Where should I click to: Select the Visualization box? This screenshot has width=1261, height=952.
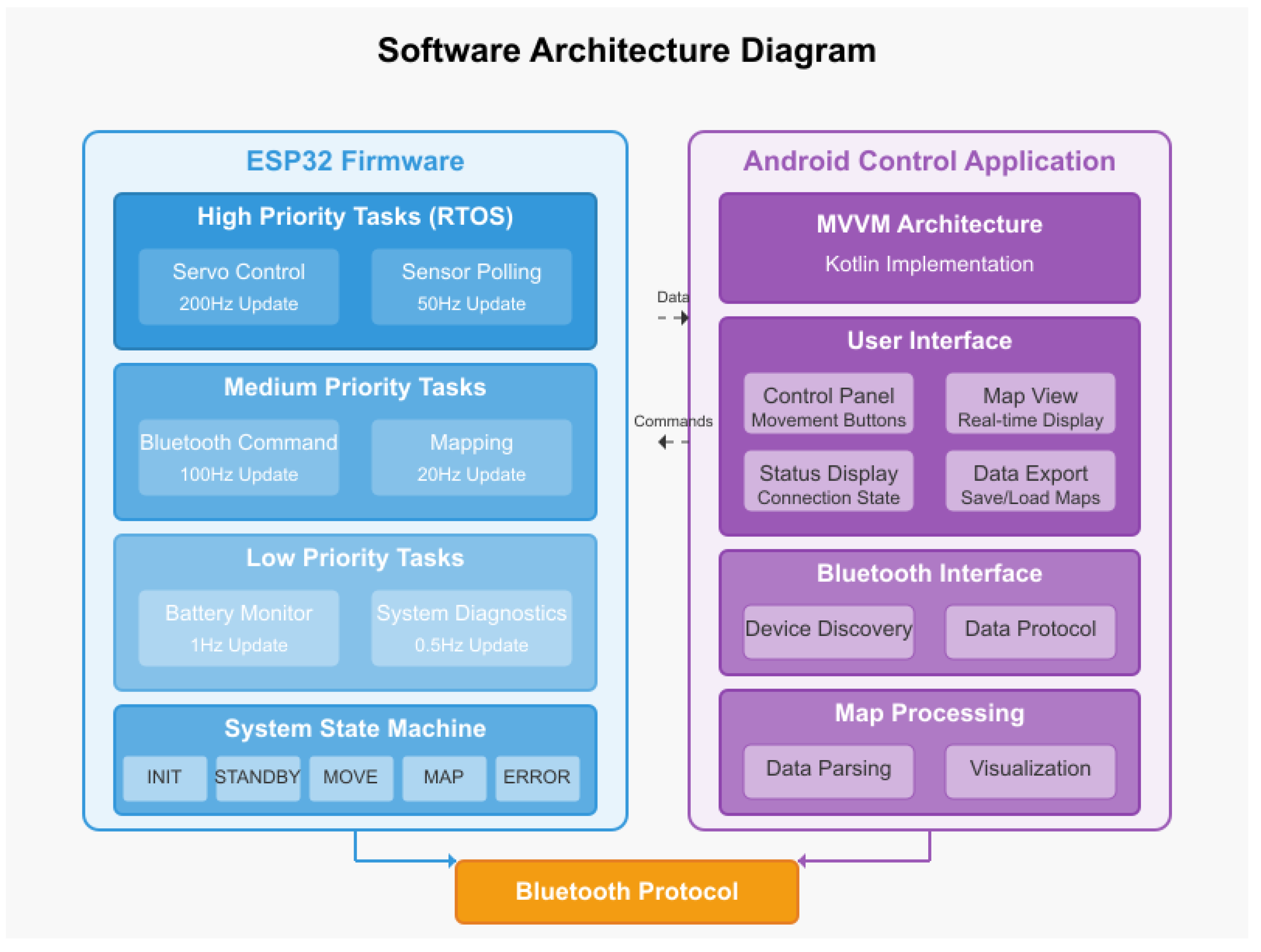coord(1030,771)
